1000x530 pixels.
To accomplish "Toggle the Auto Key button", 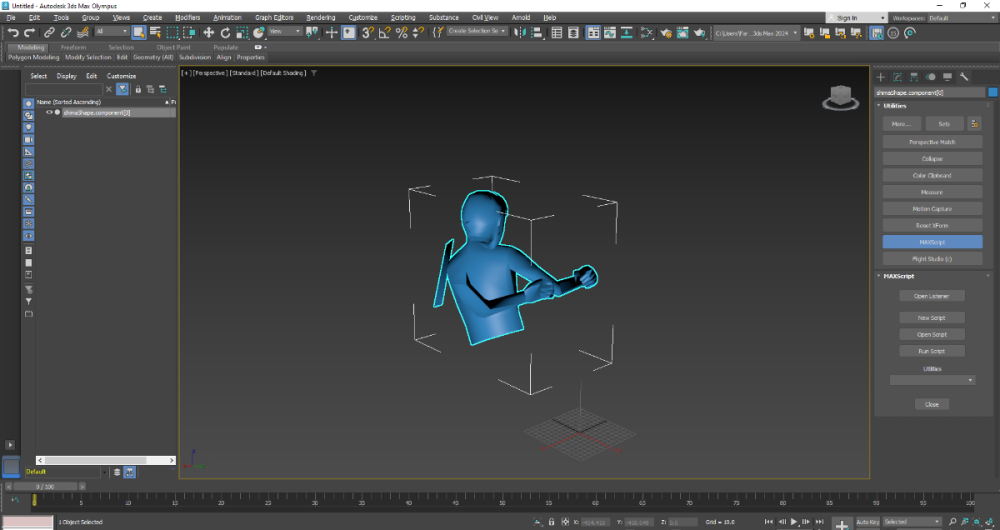I will point(866,522).
